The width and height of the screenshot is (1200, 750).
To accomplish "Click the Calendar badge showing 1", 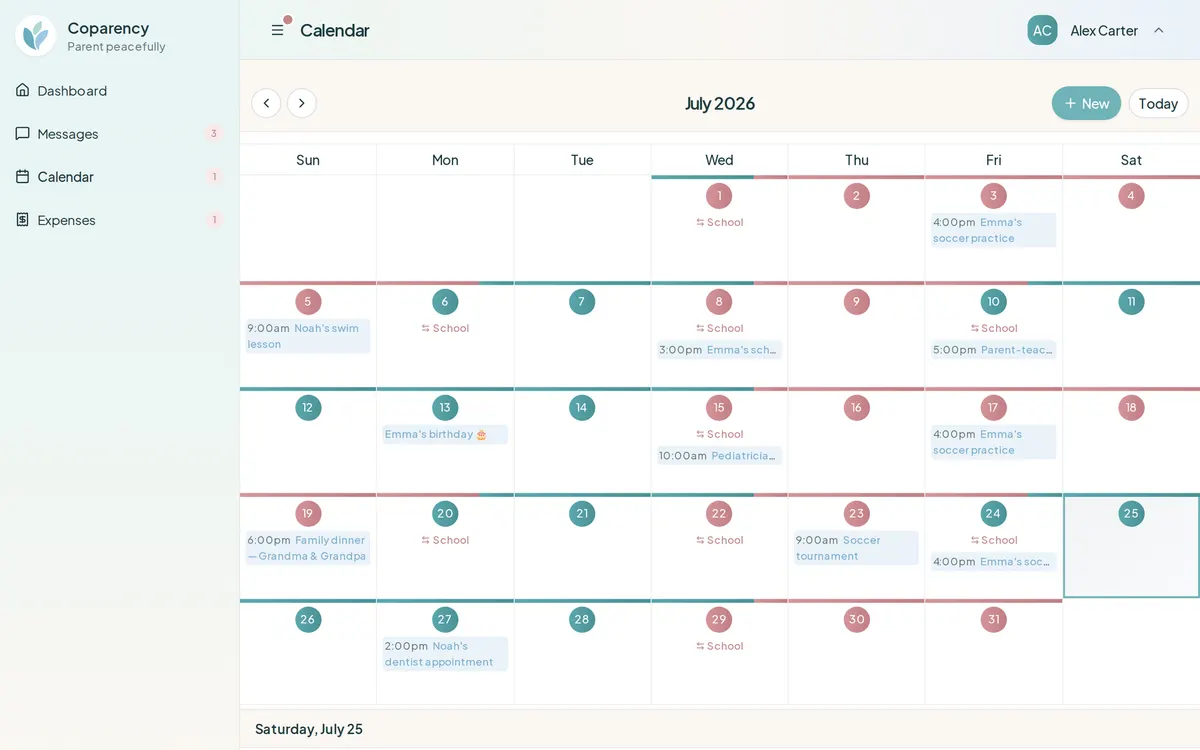I will [x=213, y=176].
